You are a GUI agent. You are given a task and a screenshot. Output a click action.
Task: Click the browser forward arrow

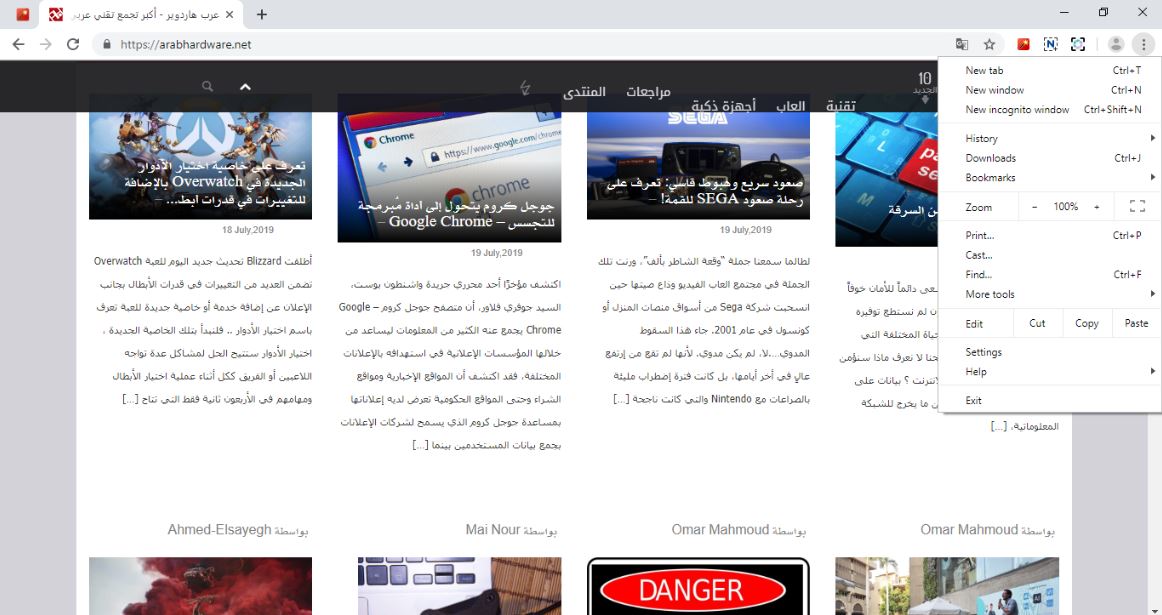click(x=46, y=44)
